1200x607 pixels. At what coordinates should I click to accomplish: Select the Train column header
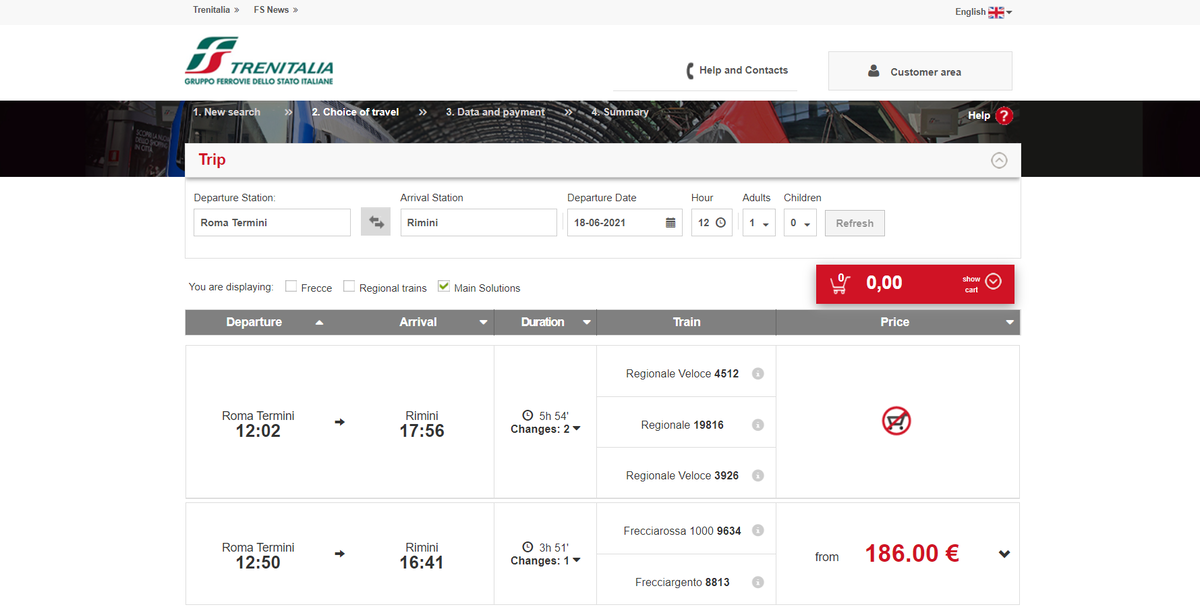pyautogui.click(x=687, y=322)
